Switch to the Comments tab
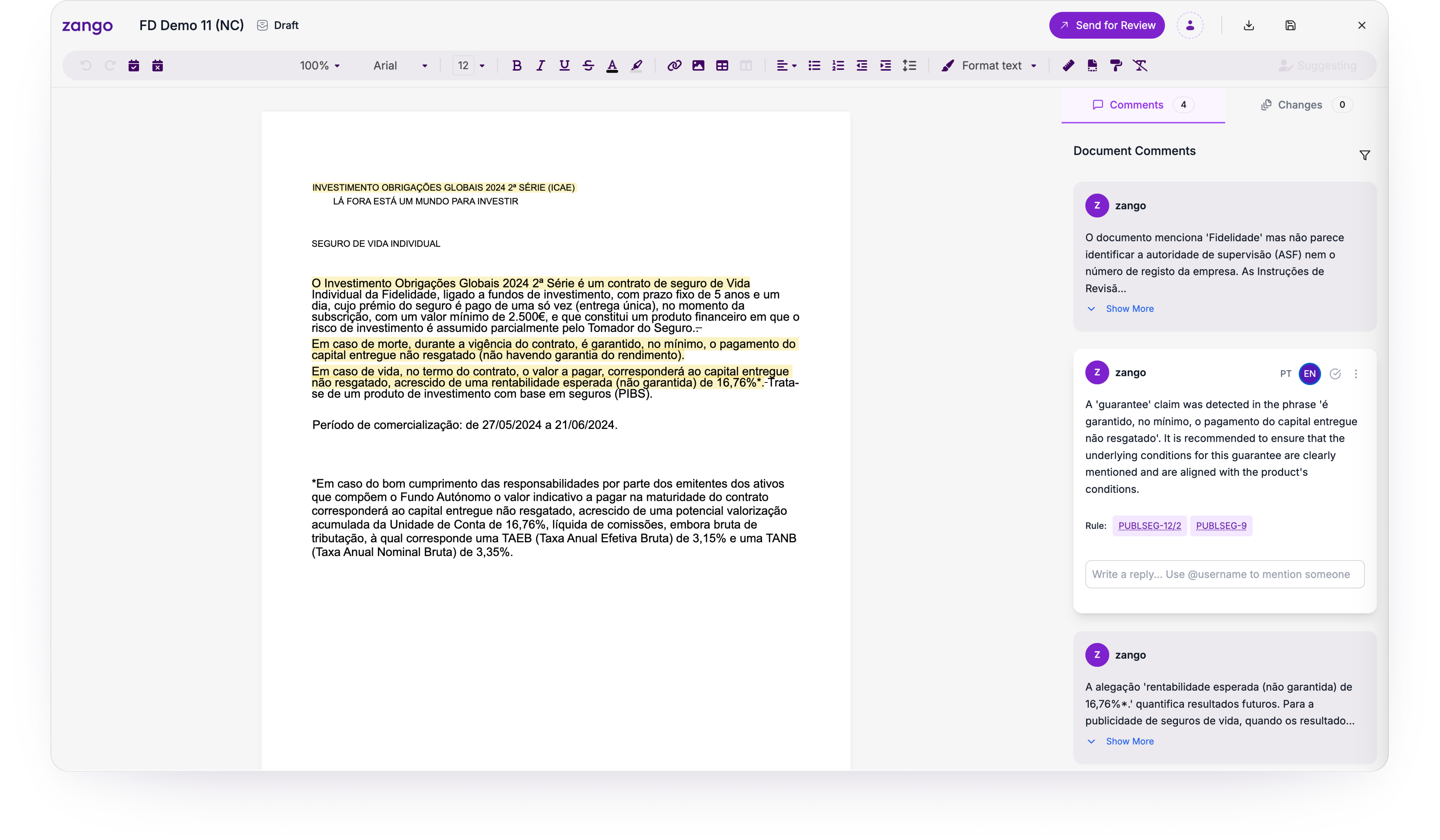This screenshot has height=840, width=1440. pos(1143,105)
